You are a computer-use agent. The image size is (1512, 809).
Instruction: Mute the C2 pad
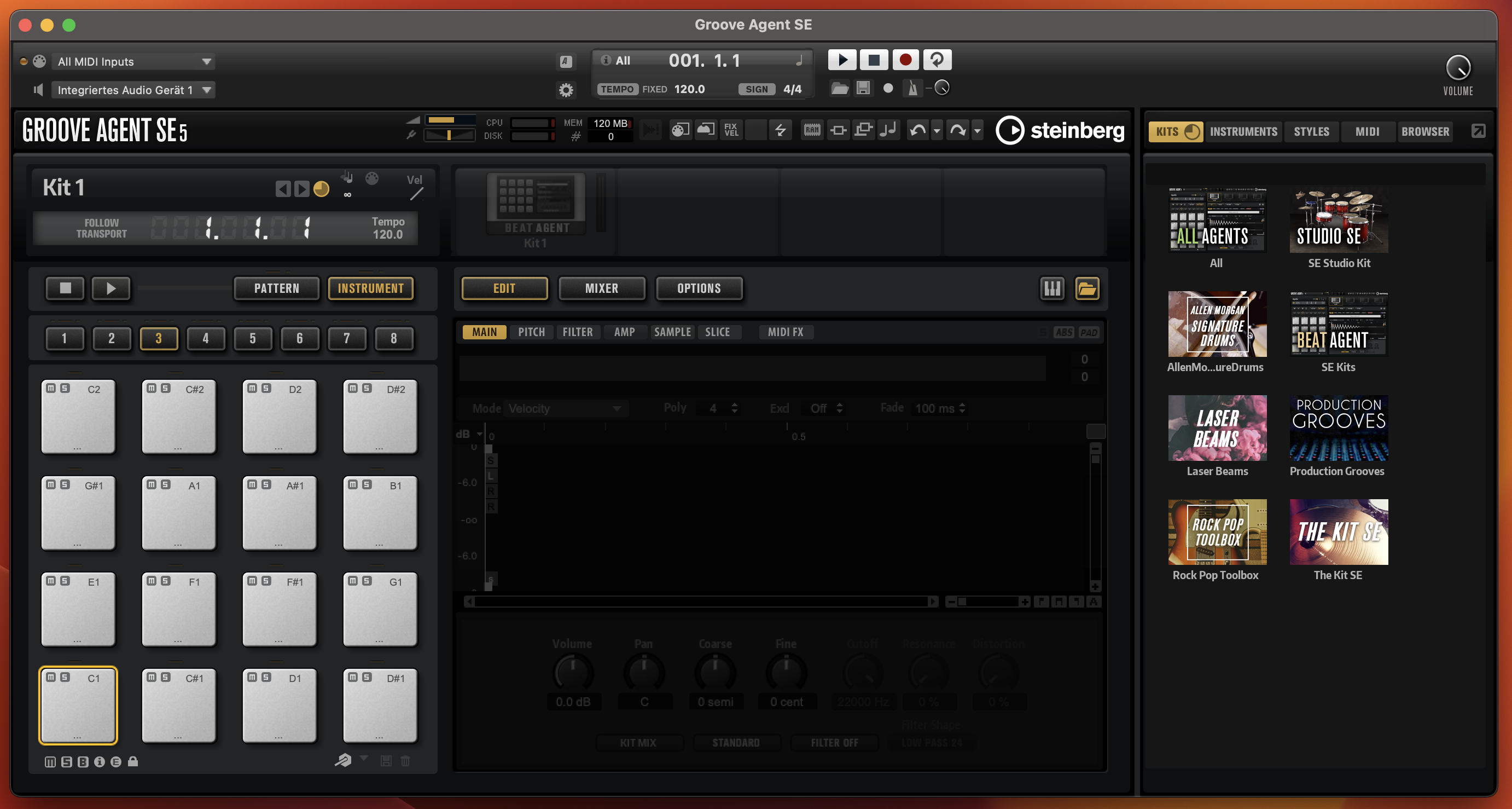51,388
